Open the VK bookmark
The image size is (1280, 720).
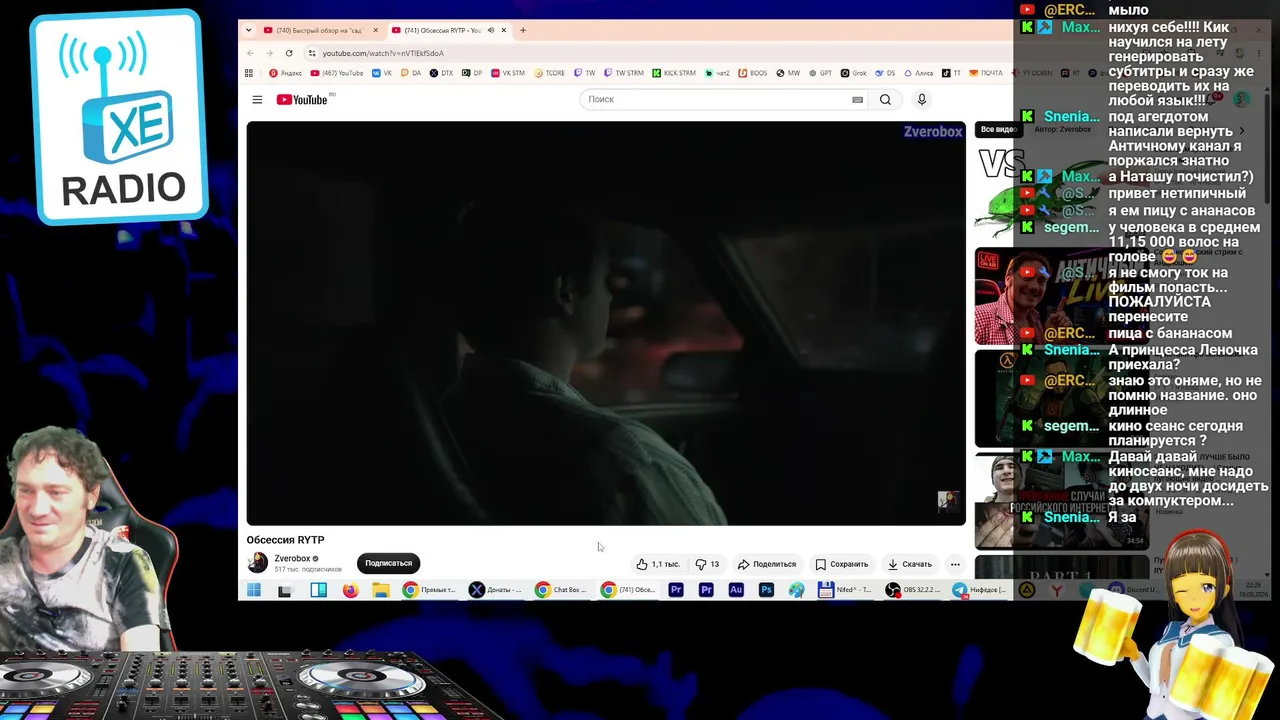click(x=382, y=73)
